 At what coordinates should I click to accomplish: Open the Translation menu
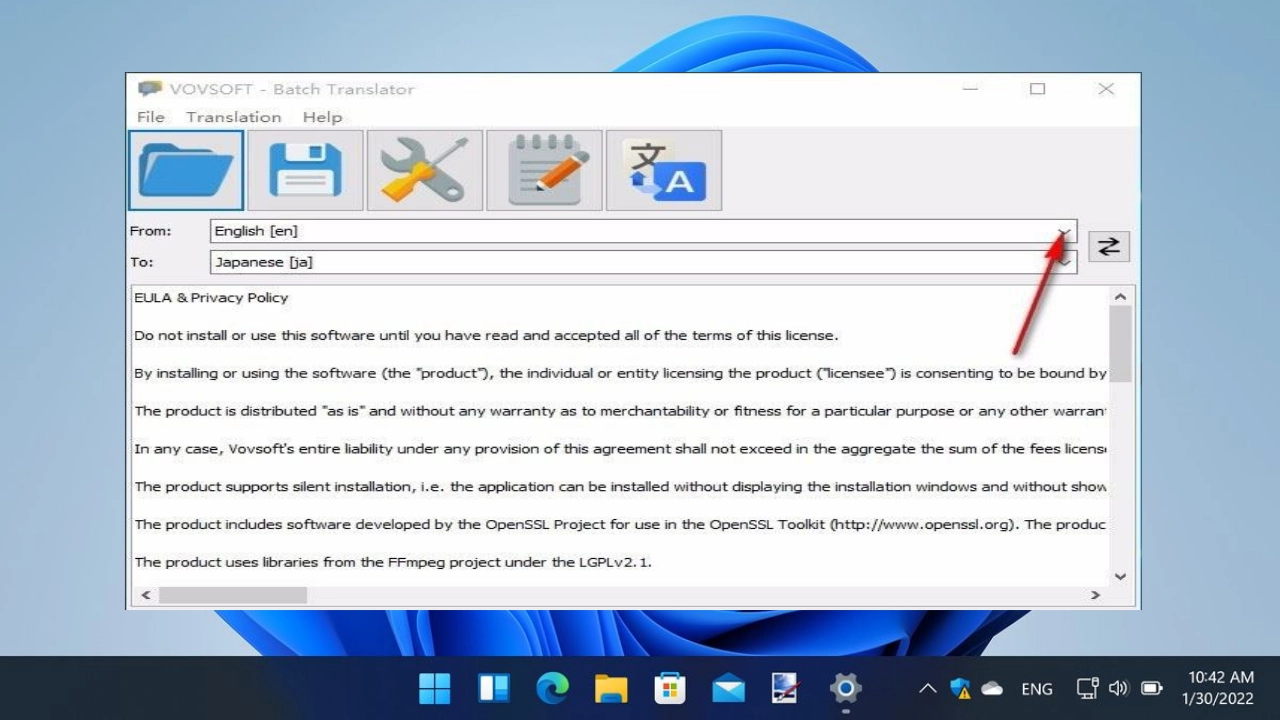point(233,117)
